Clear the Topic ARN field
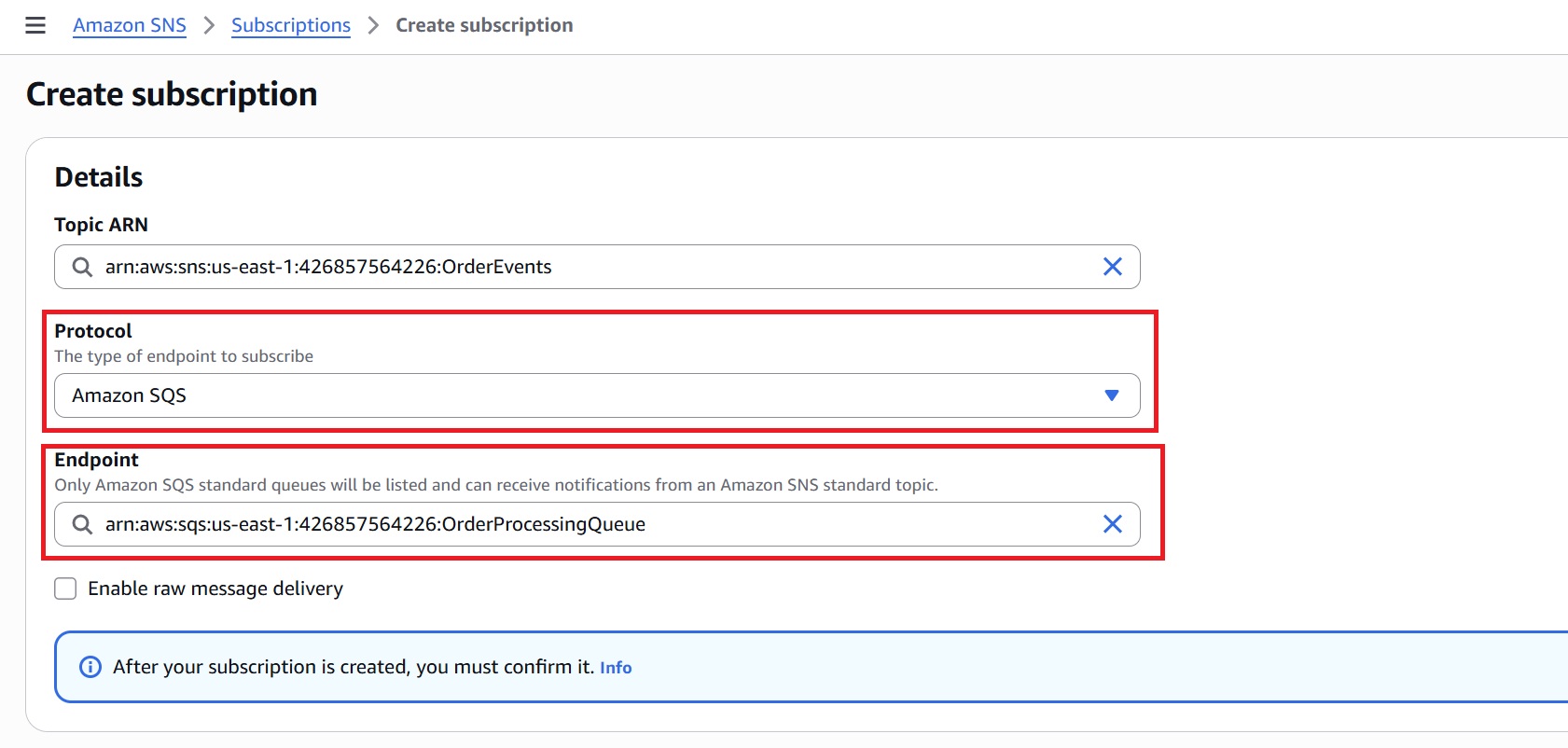Screen dimensions: 1568x748 pos(1112,267)
